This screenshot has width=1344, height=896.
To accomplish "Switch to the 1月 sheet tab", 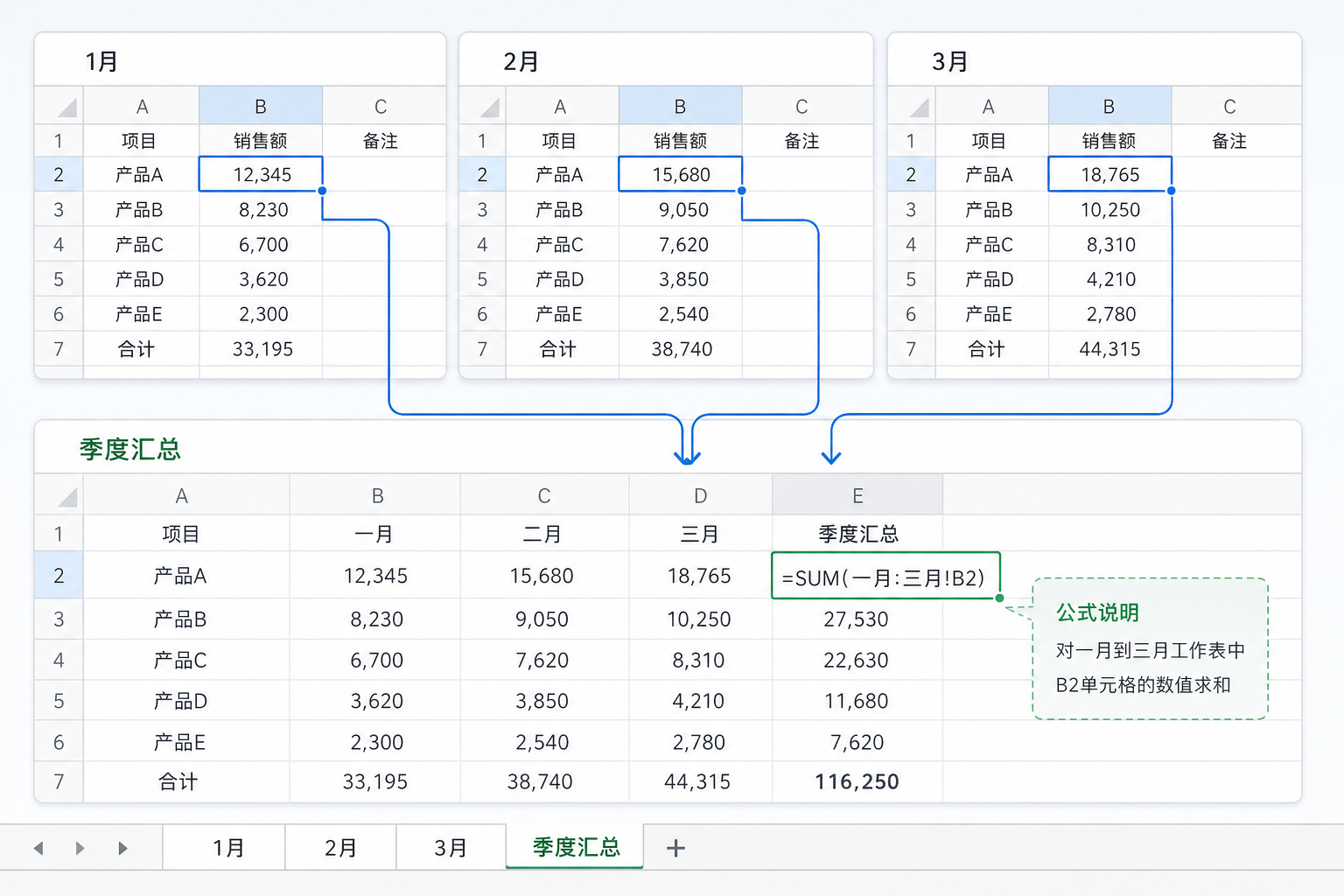I will (x=224, y=847).
